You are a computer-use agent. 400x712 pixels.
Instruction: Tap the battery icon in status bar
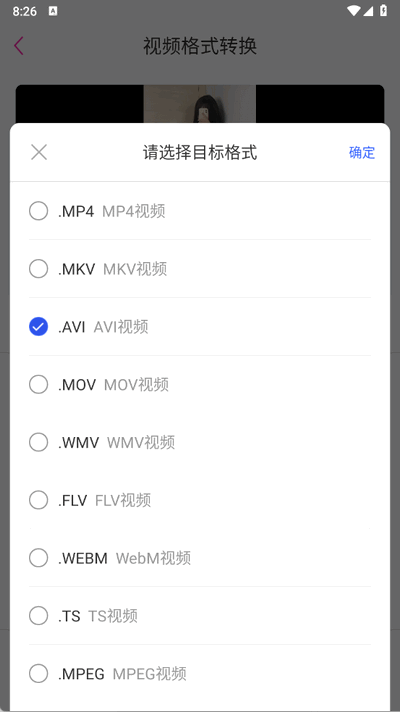tap(384, 10)
